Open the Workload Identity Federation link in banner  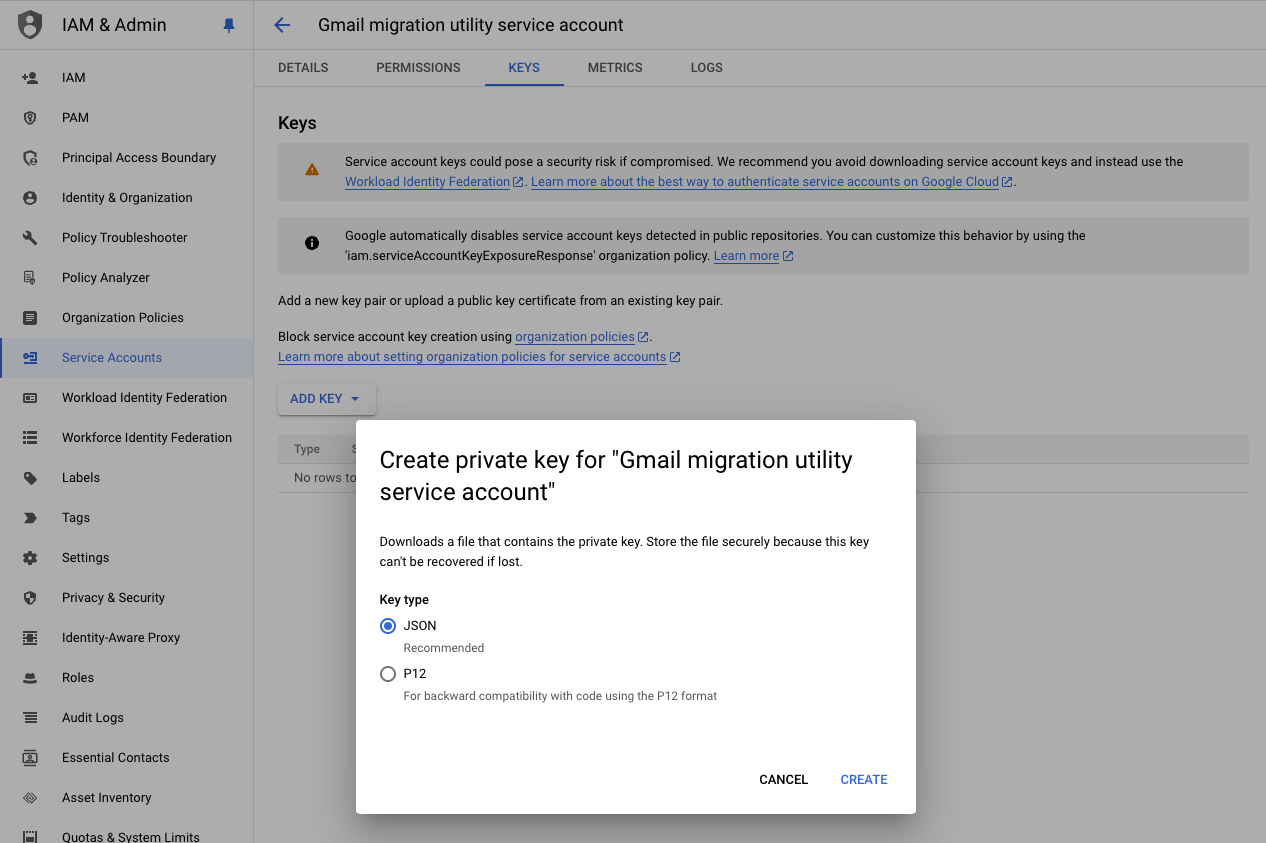pyautogui.click(x=434, y=182)
